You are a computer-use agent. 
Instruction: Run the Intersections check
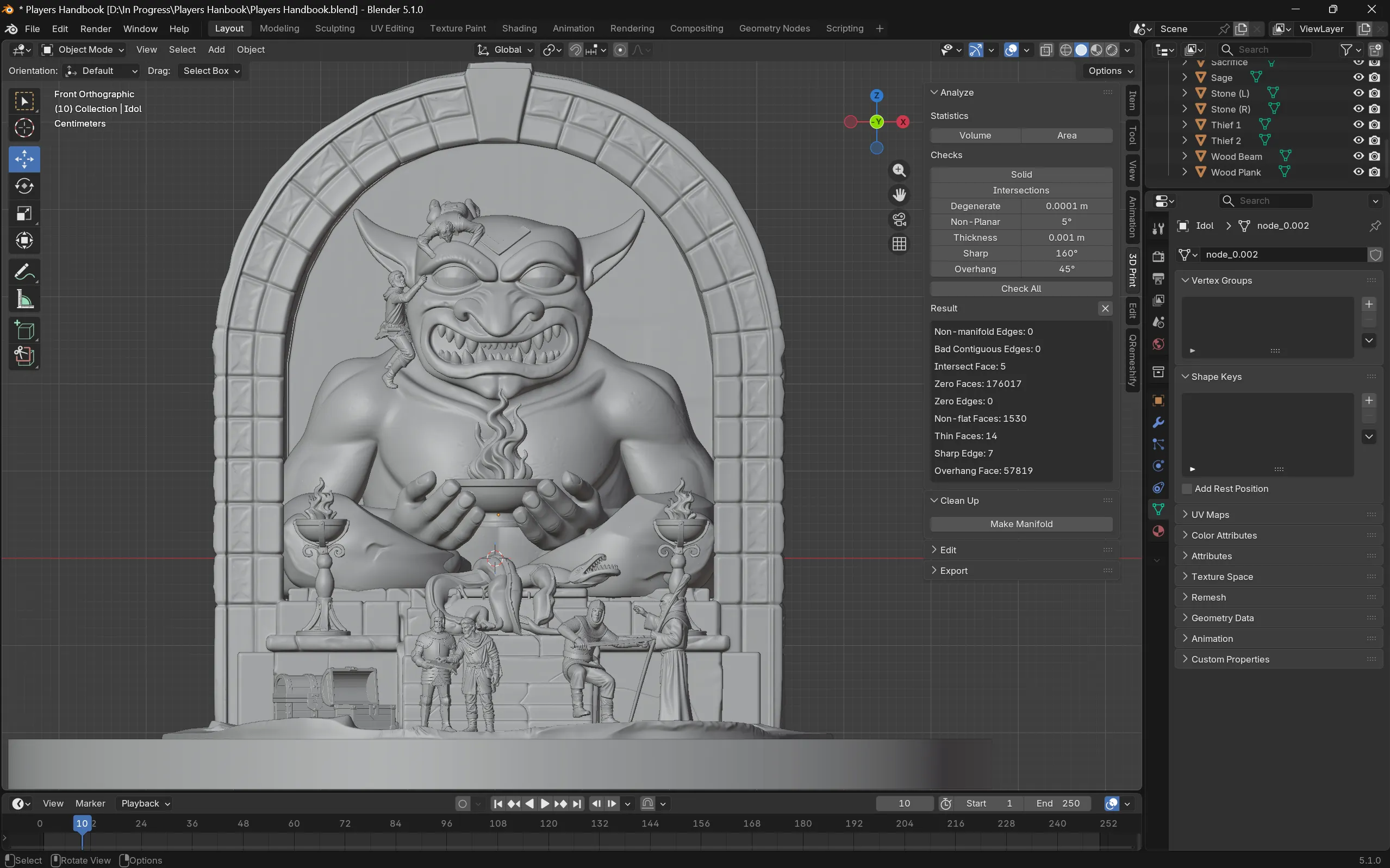tap(1021, 191)
